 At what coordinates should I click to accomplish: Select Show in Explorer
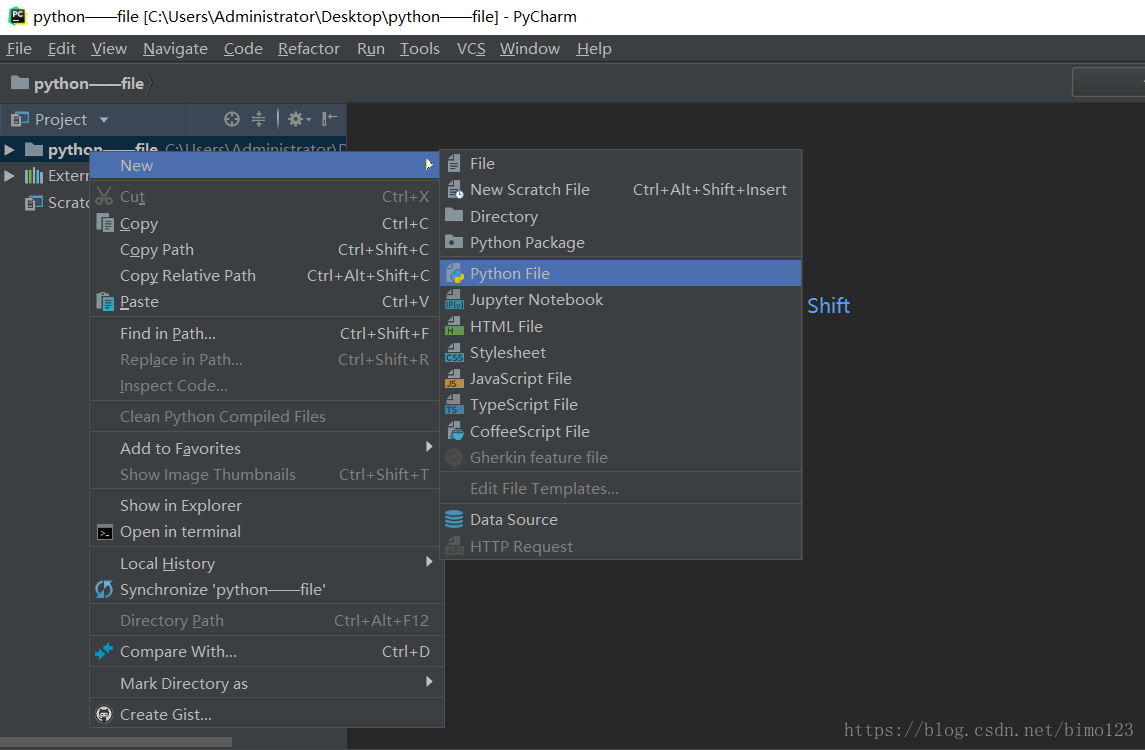coord(264,505)
